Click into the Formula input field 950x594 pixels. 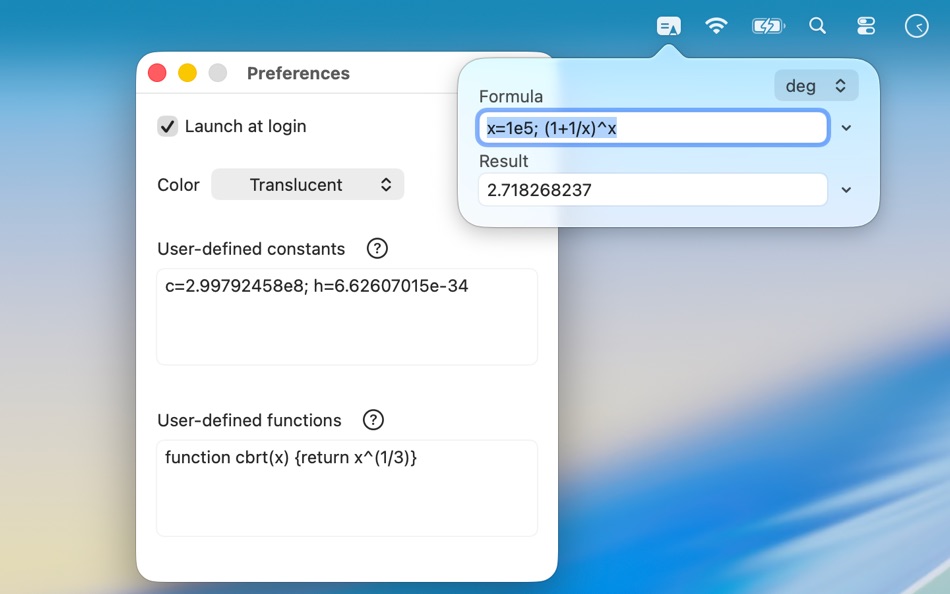coord(653,127)
